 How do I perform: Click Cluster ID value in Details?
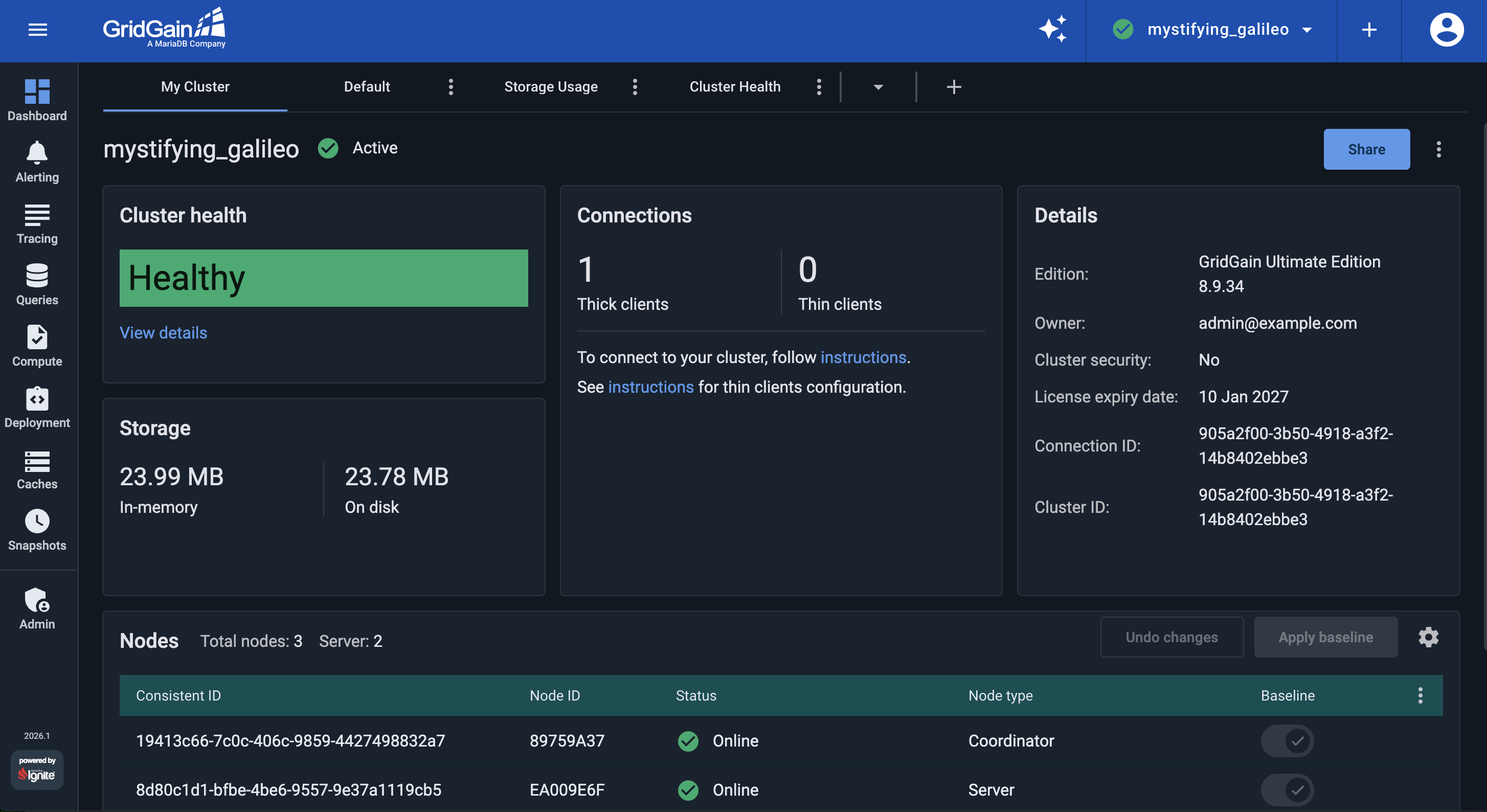point(1295,507)
